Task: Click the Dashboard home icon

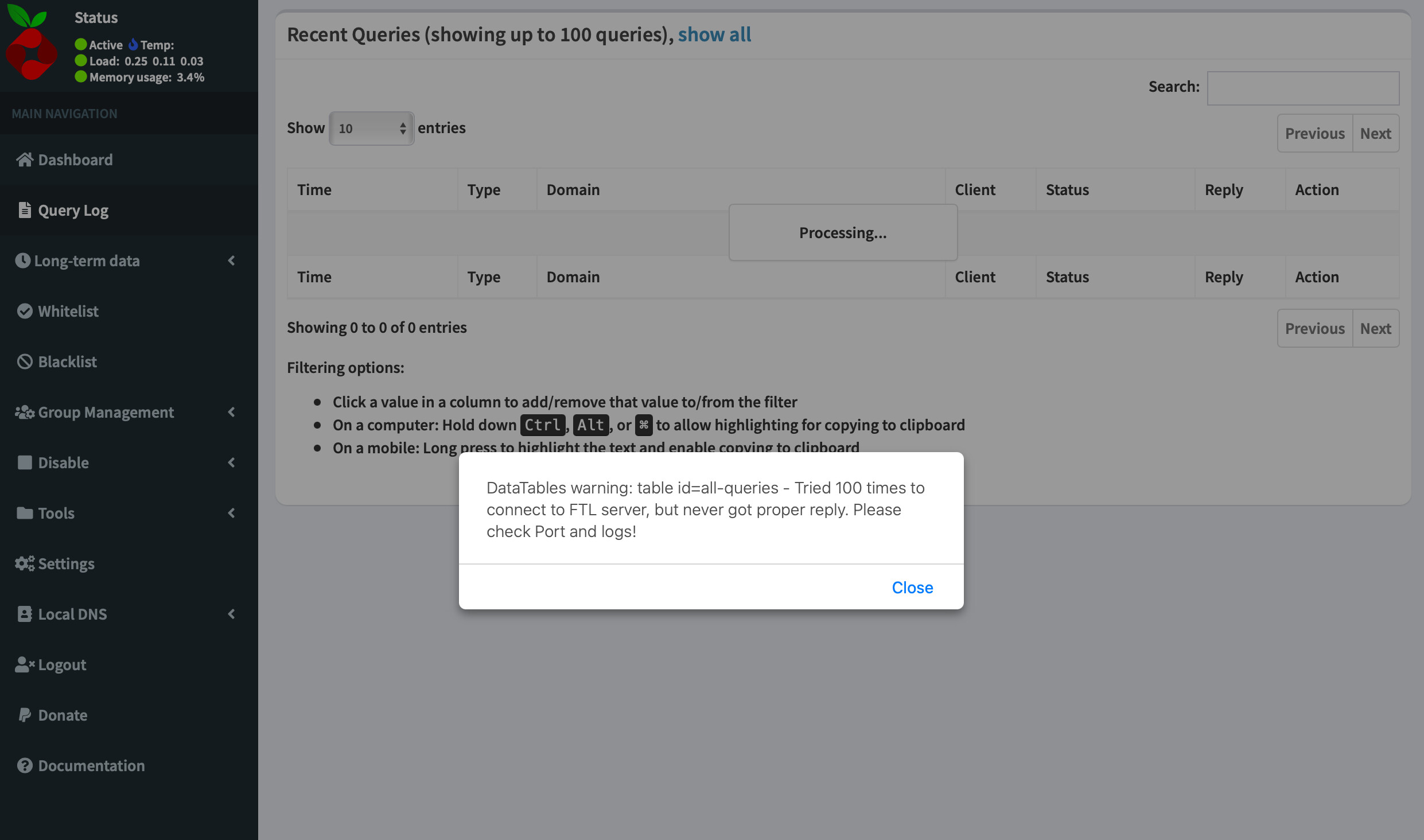Action: click(25, 160)
